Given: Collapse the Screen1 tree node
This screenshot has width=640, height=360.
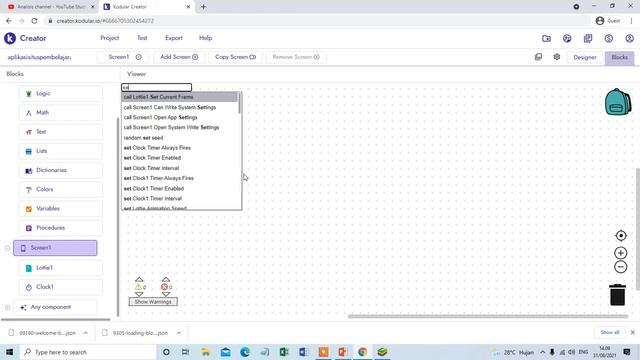Looking at the screenshot, I should [x=7, y=248].
